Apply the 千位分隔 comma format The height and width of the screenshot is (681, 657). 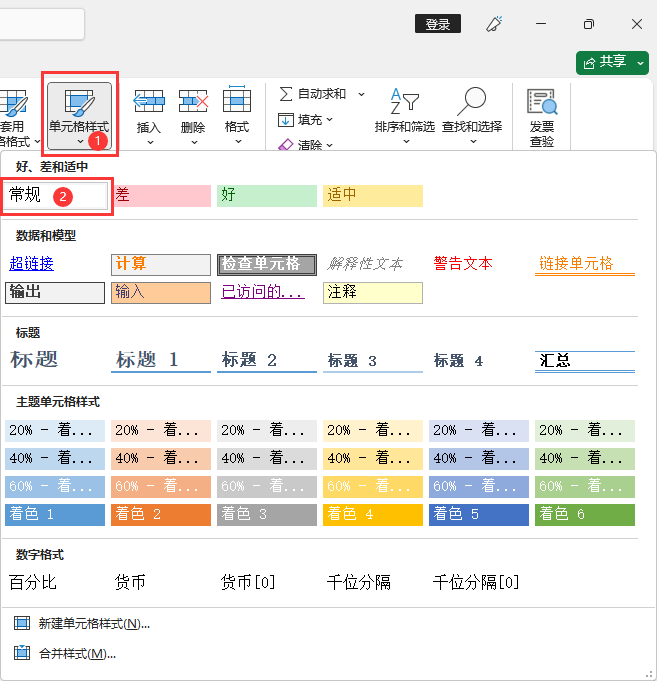click(359, 582)
